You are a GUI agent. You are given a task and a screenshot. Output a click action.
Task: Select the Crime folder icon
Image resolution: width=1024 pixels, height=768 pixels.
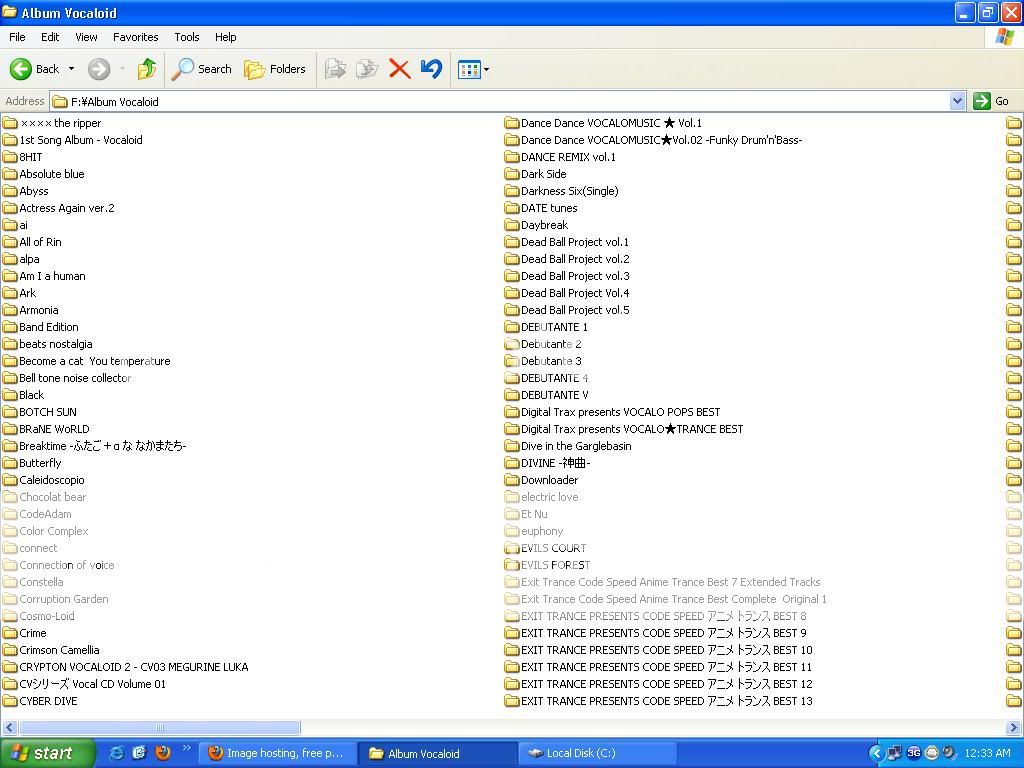pos(10,633)
